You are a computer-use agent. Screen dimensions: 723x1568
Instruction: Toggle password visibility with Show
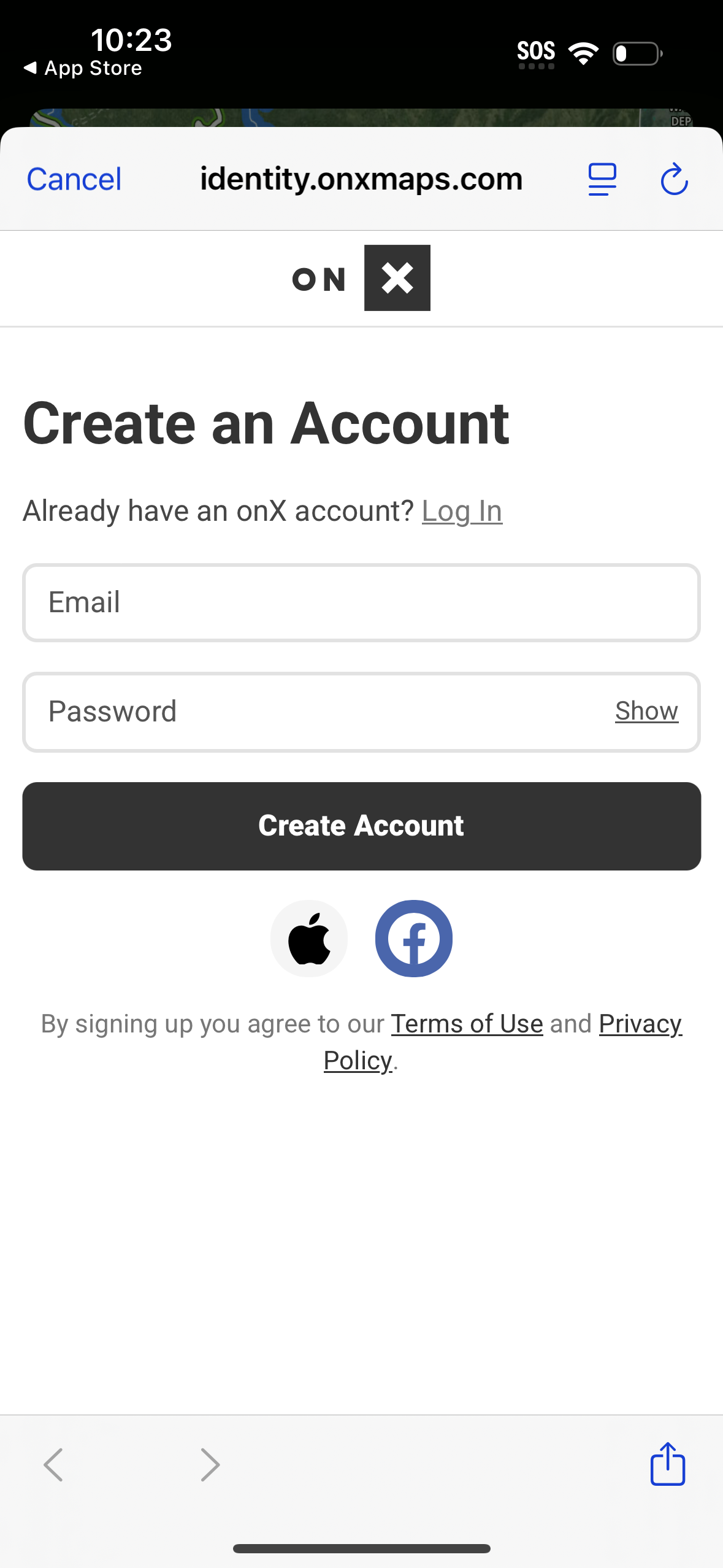click(x=646, y=711)
